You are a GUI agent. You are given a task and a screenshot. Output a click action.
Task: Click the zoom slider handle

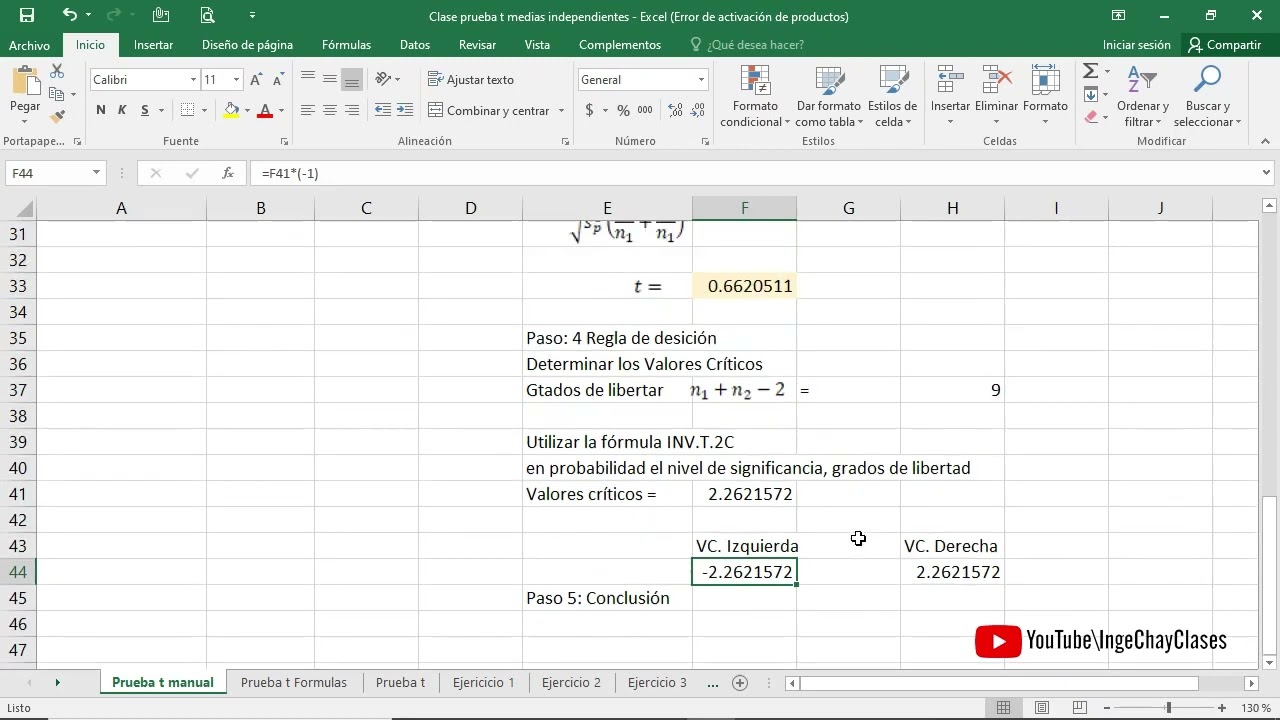1168,708
